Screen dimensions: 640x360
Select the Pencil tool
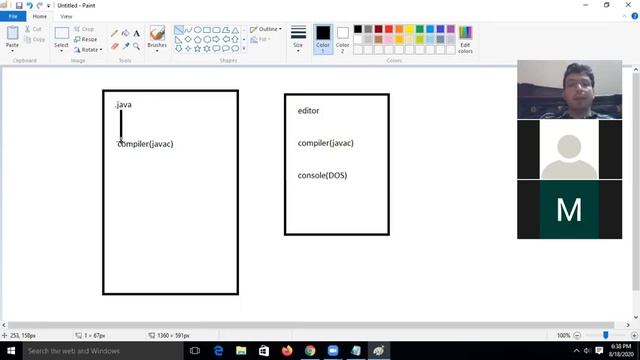click(x=115, y=33)
